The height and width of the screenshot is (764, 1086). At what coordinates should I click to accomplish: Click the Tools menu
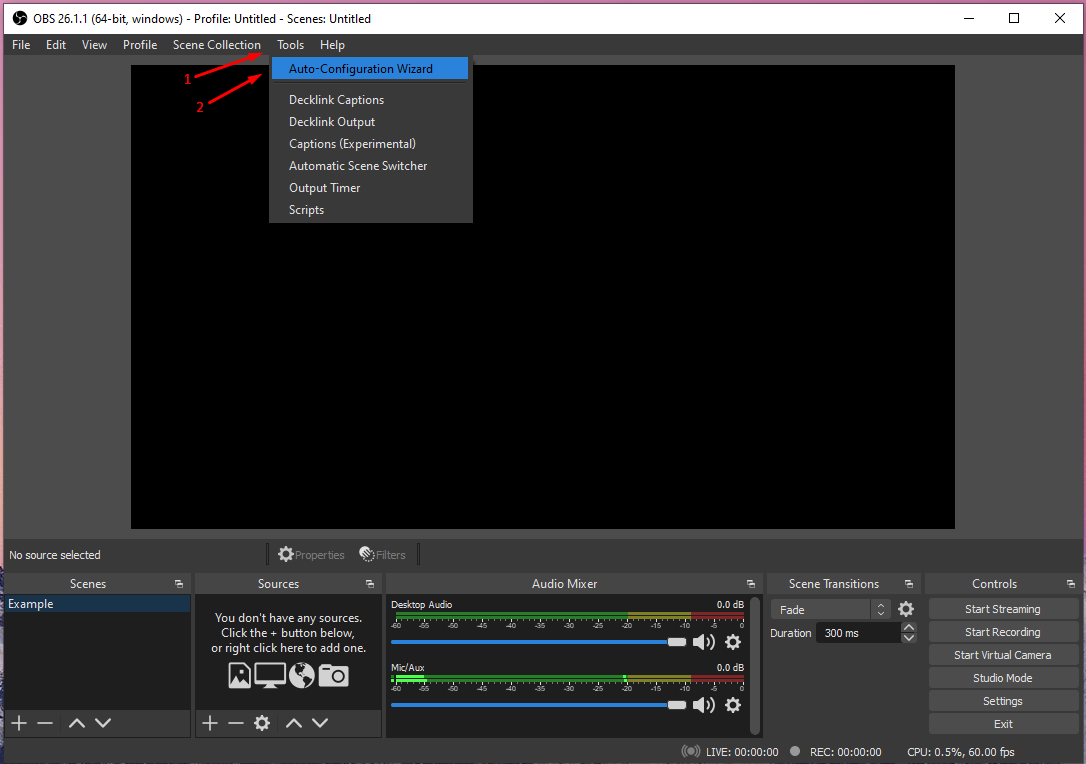[290, 45]
